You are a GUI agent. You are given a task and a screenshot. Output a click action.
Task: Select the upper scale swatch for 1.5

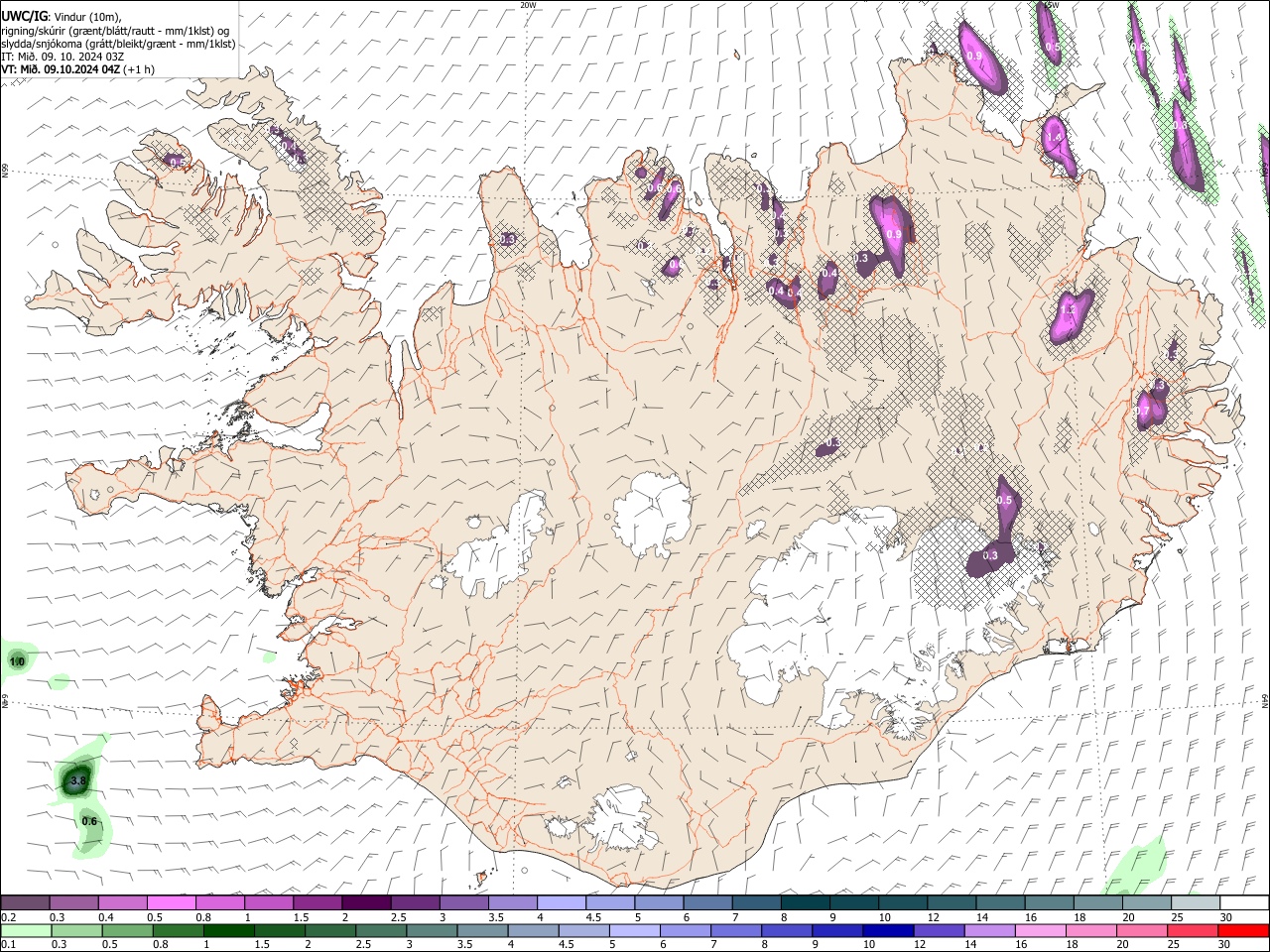[317, 903]
